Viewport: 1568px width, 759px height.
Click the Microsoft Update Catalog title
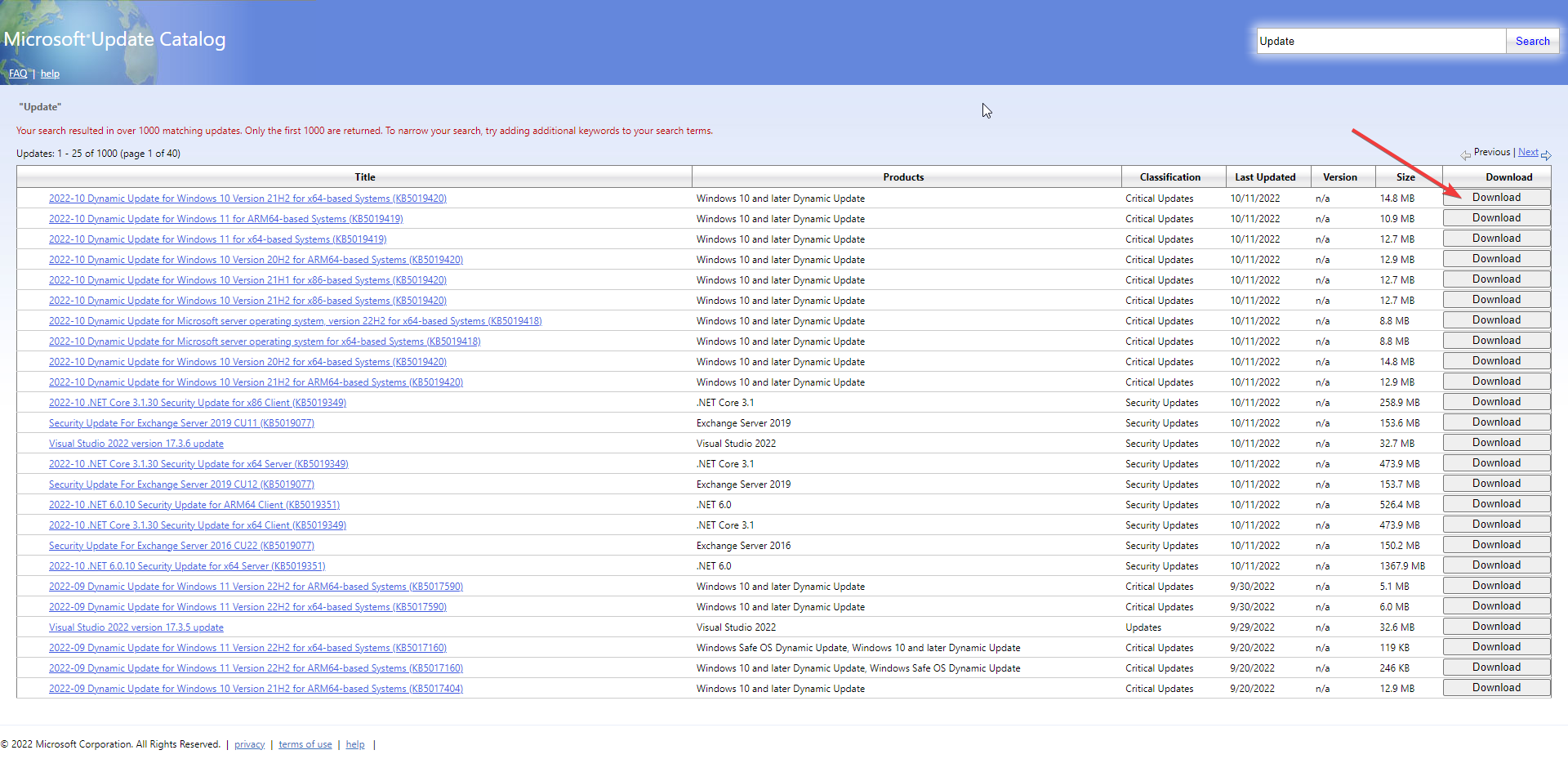click(114, 39)
